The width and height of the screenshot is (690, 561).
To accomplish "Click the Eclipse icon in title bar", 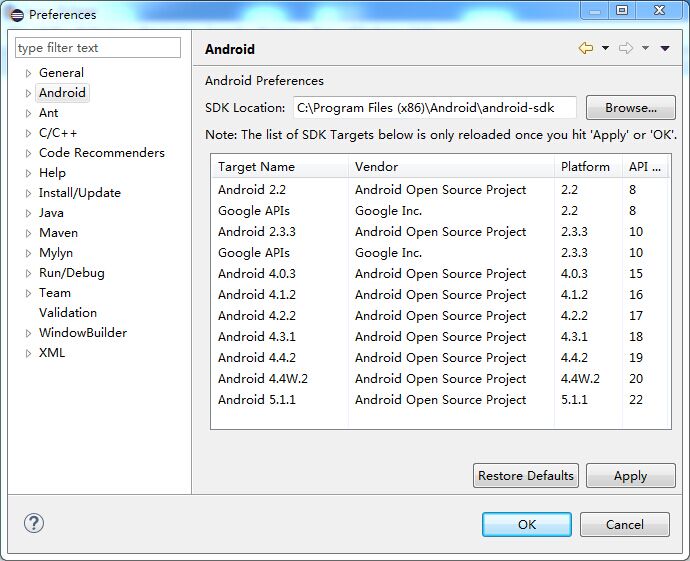I will tap(16, 14).
